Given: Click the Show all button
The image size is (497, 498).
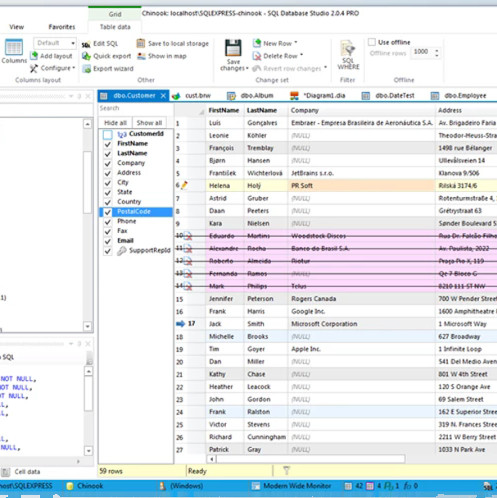Looking at the screenshot, I should (149, 123).
